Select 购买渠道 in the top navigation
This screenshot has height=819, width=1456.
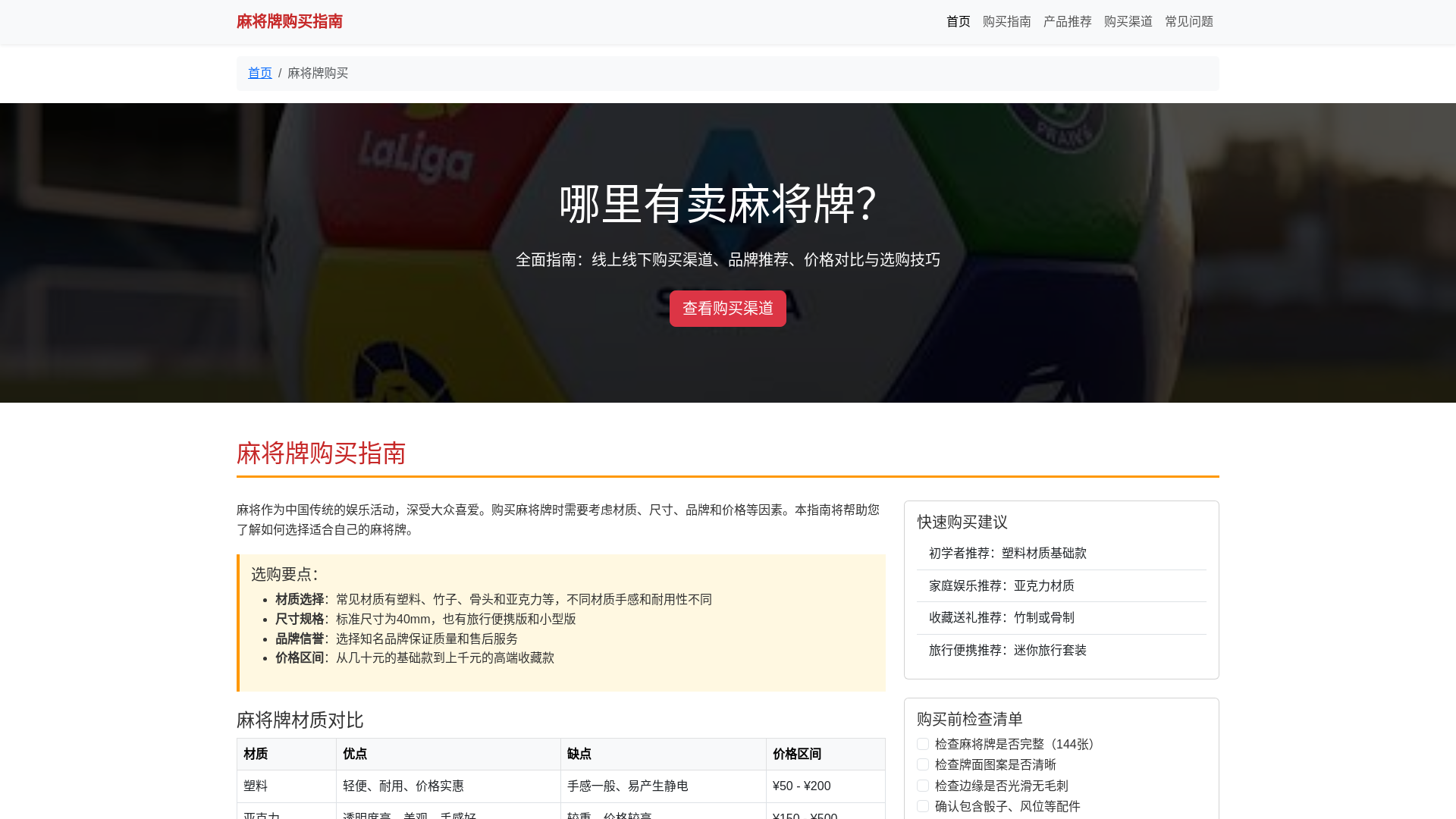click(x=1128, y=21)
